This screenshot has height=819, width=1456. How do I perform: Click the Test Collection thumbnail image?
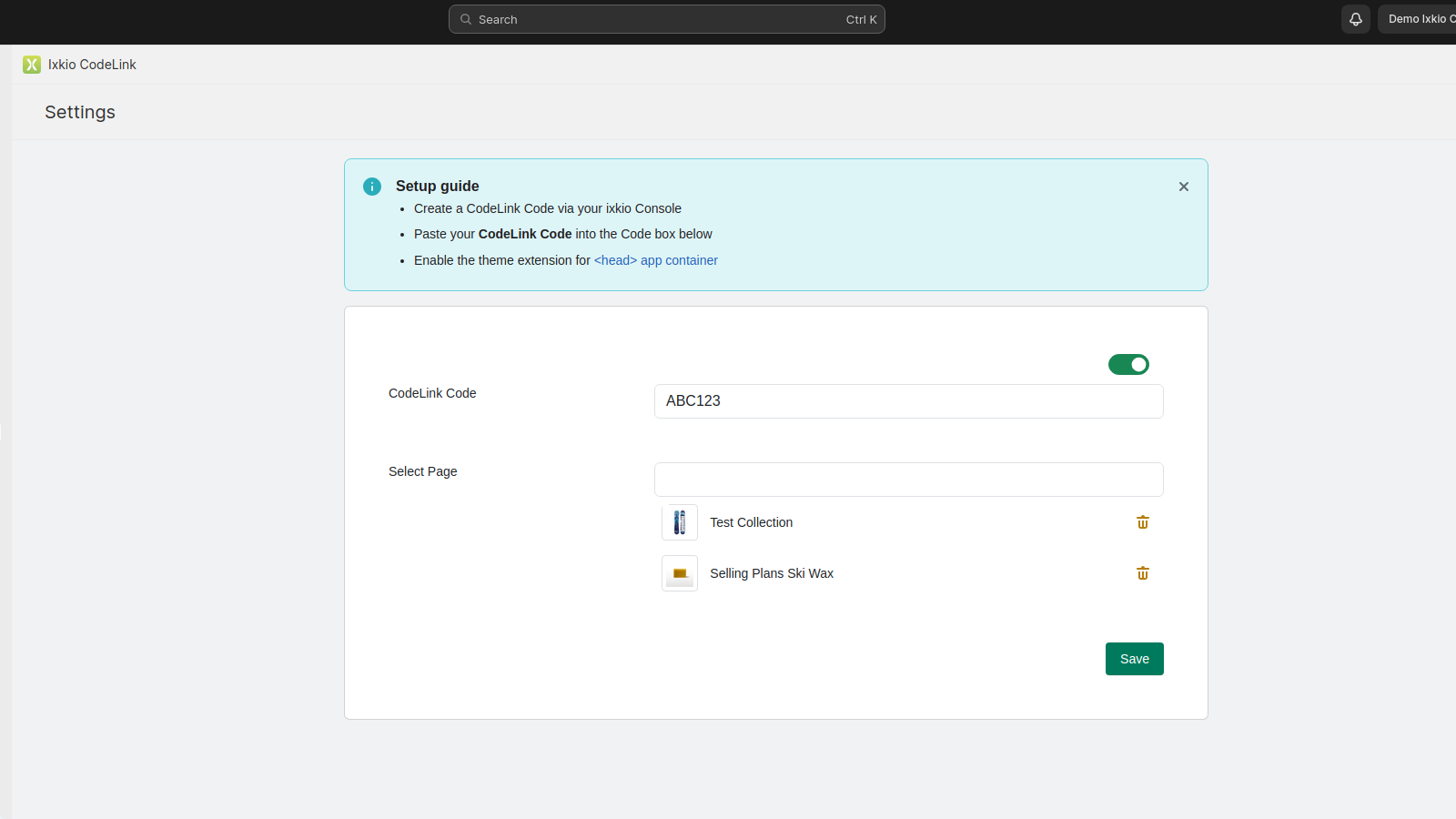pos(680,522)
